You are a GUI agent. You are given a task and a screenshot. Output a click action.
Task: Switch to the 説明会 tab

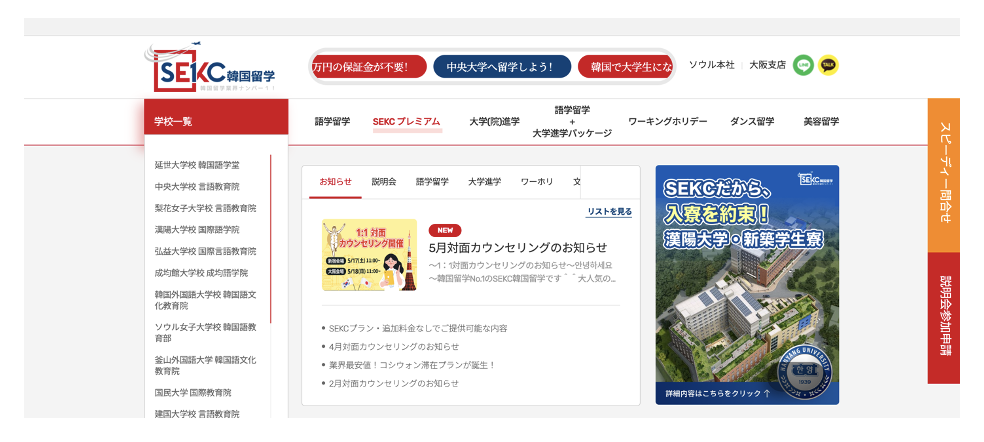tap(383, 182)
